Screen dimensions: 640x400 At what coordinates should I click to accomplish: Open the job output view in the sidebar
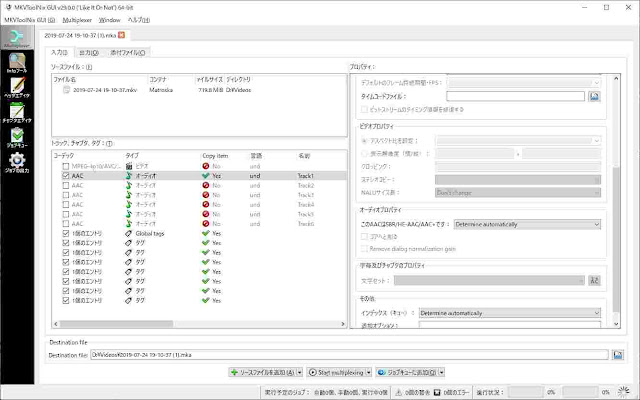click(x=17, y=163)
